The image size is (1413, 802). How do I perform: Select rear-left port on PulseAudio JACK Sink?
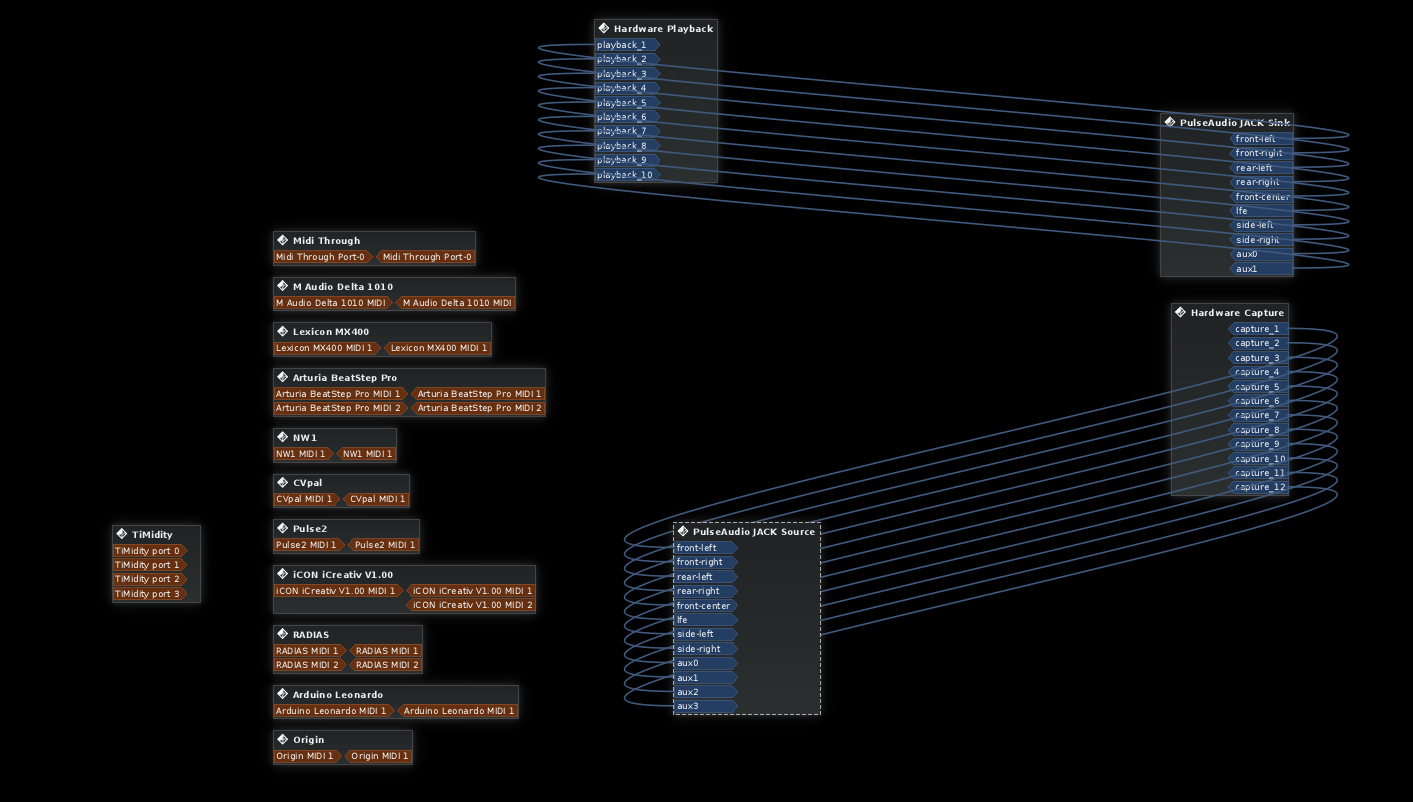1261,168
